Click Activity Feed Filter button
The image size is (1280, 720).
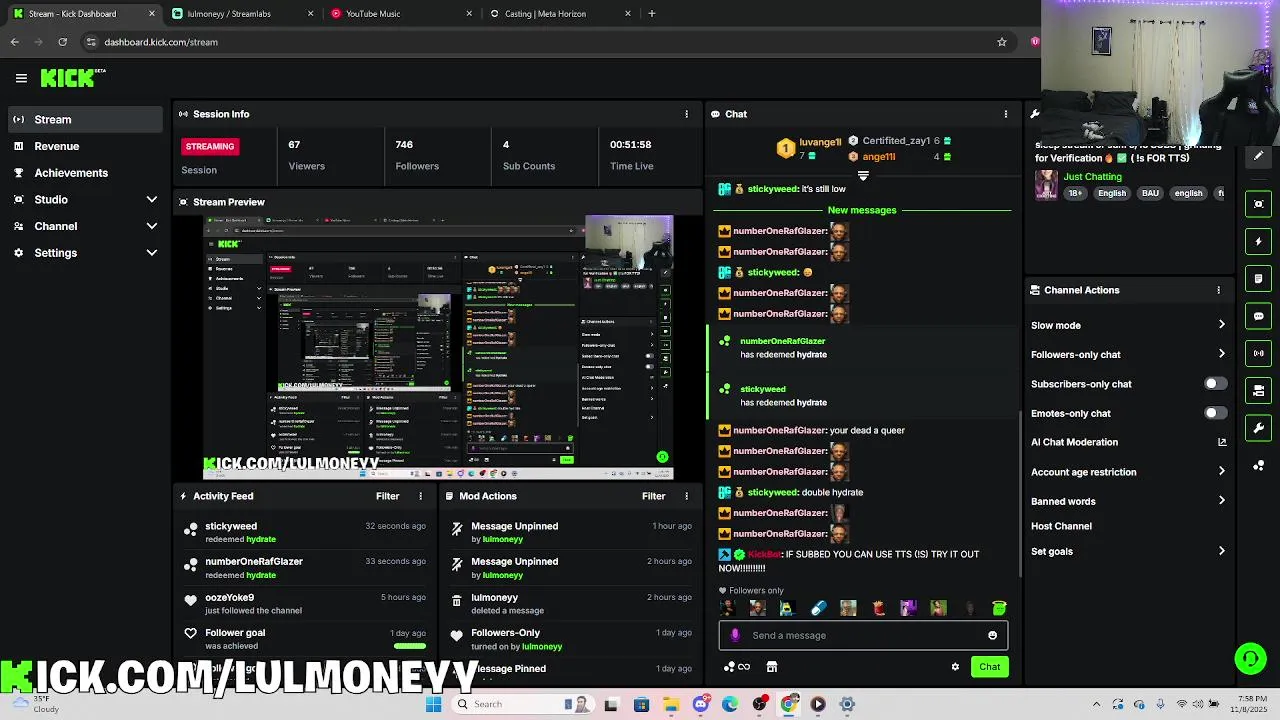pyautogui.click(x=387, y=496)
